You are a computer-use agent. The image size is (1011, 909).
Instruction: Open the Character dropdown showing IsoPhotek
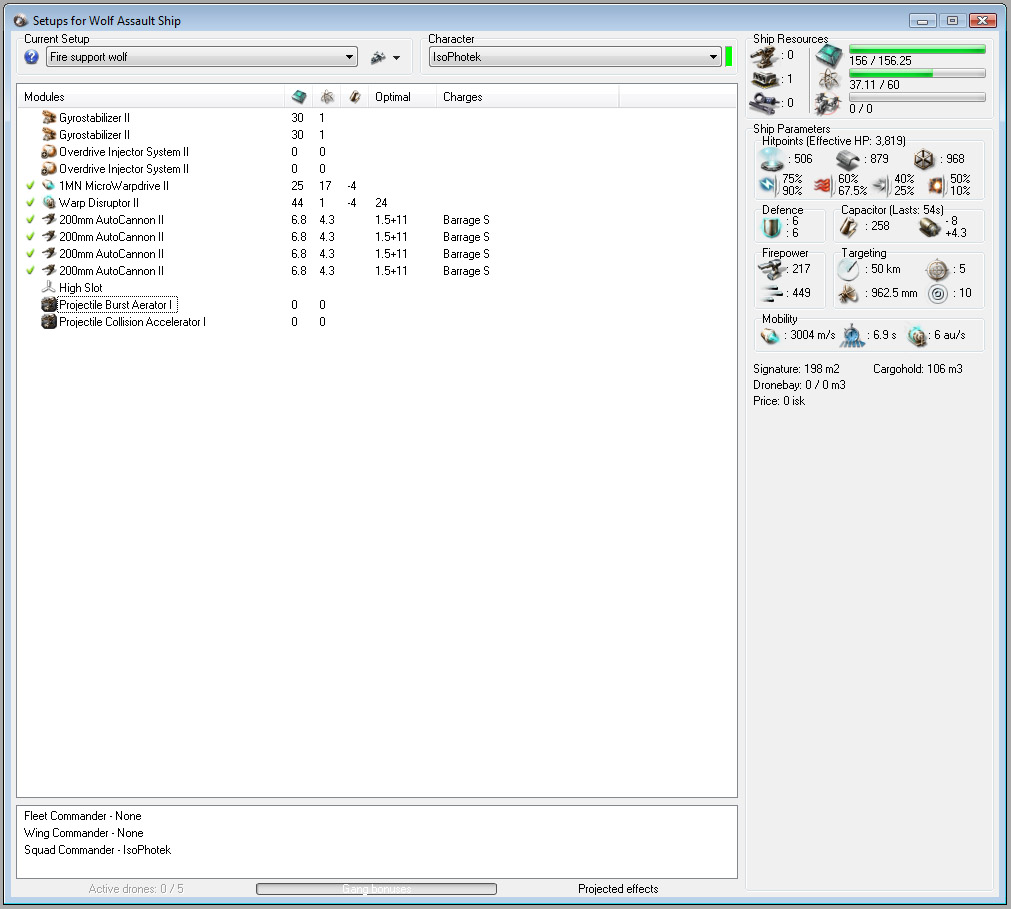coord(574,57)
